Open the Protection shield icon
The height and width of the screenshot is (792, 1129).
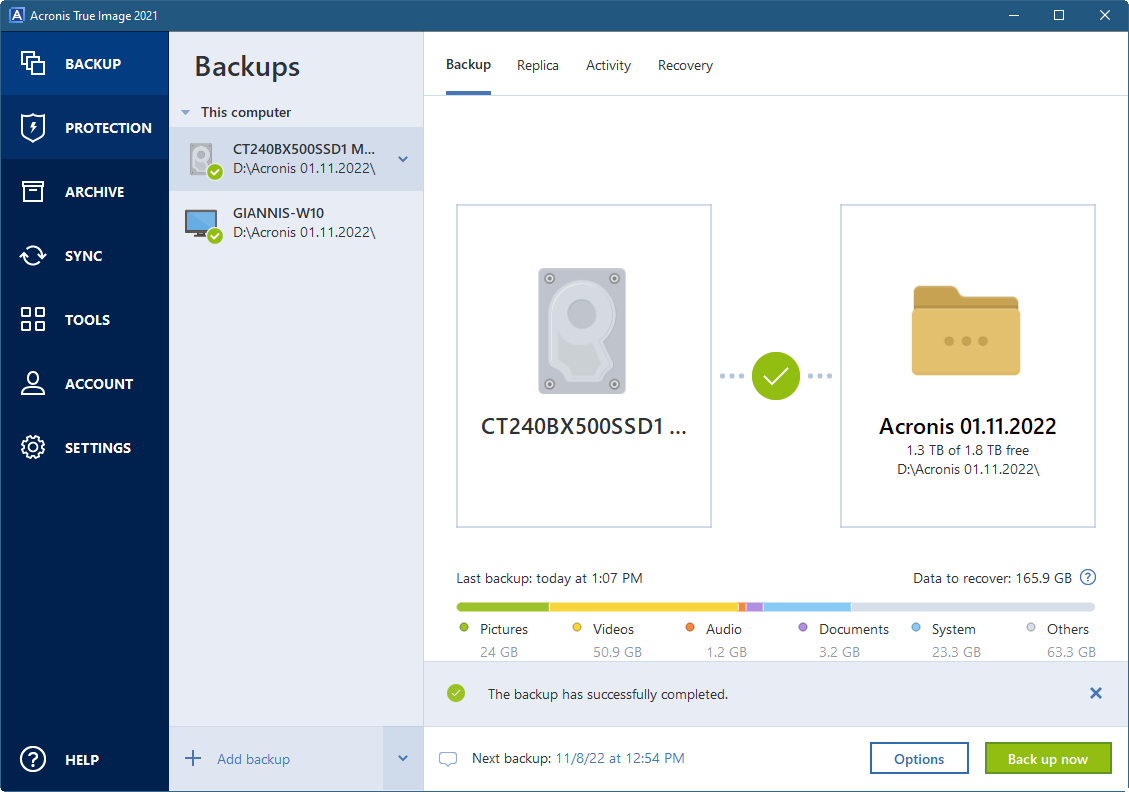tap(32, 127)
